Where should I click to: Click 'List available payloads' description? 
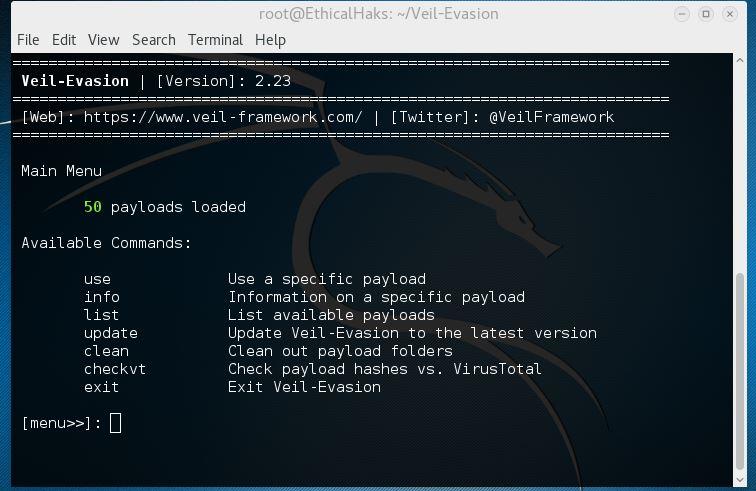(x=331, y=315)
